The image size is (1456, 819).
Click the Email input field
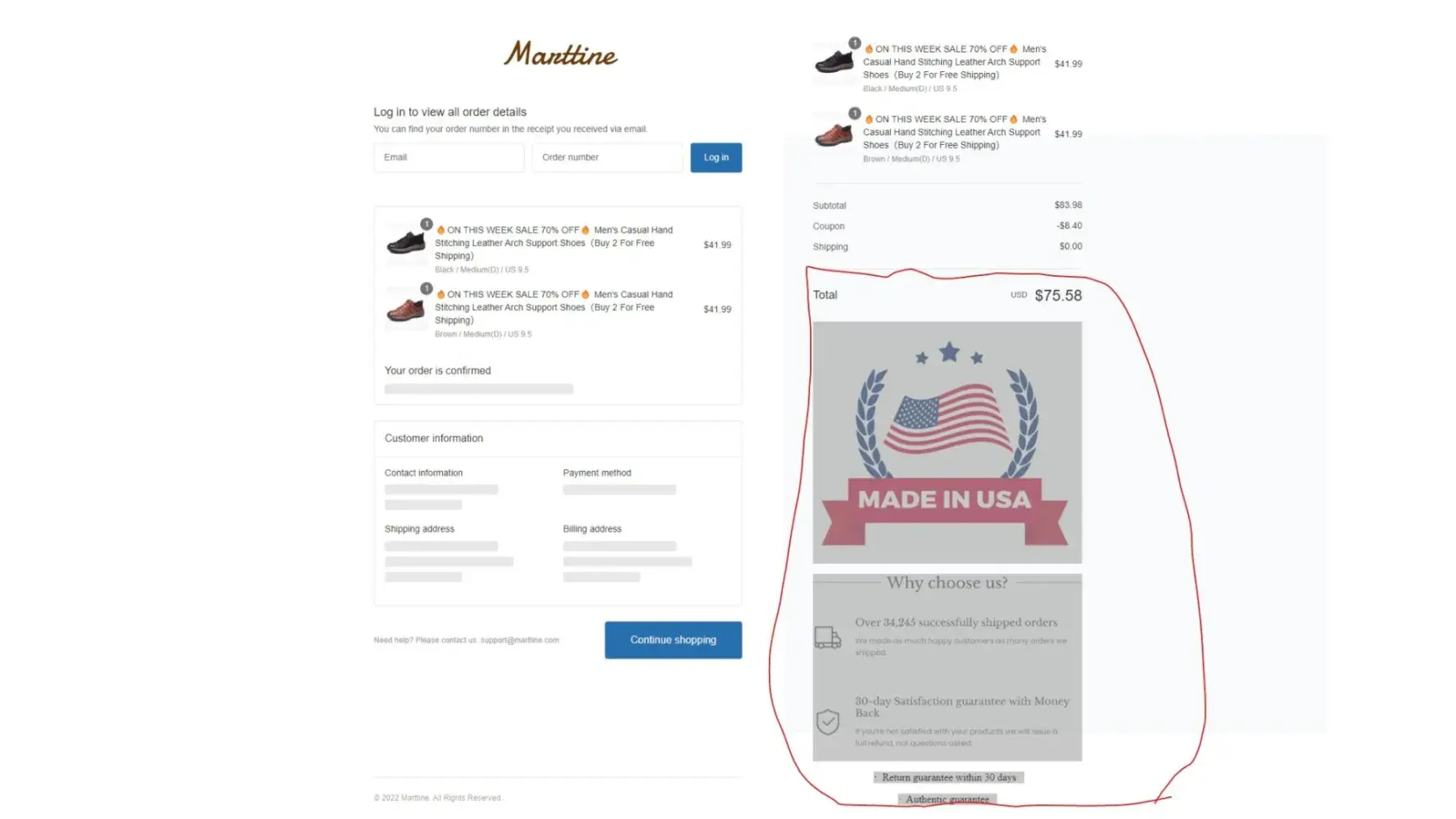pos(449,157)
